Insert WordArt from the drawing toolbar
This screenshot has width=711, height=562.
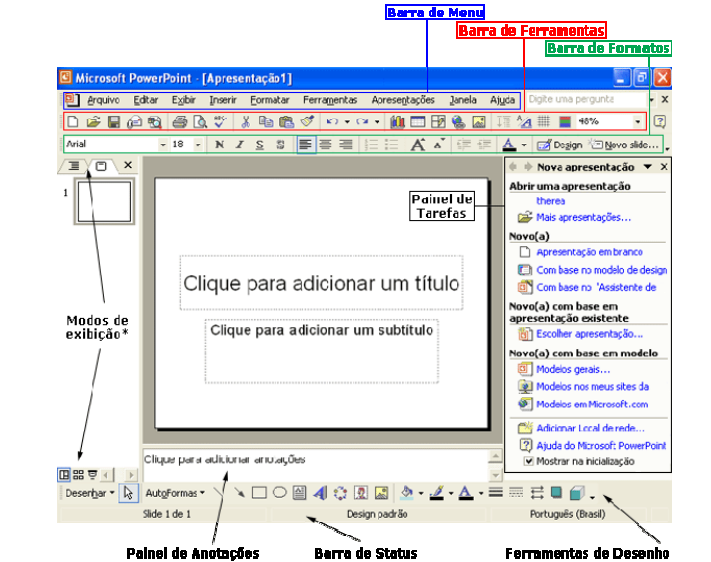coord(320,493)
